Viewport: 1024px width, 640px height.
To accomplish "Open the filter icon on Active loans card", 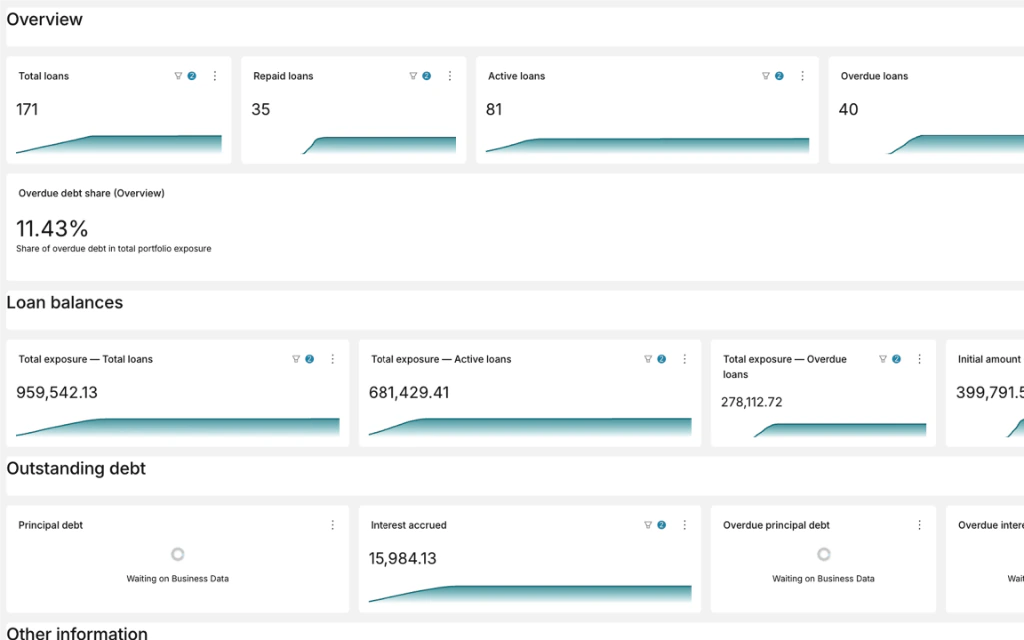I will point(766,76).
